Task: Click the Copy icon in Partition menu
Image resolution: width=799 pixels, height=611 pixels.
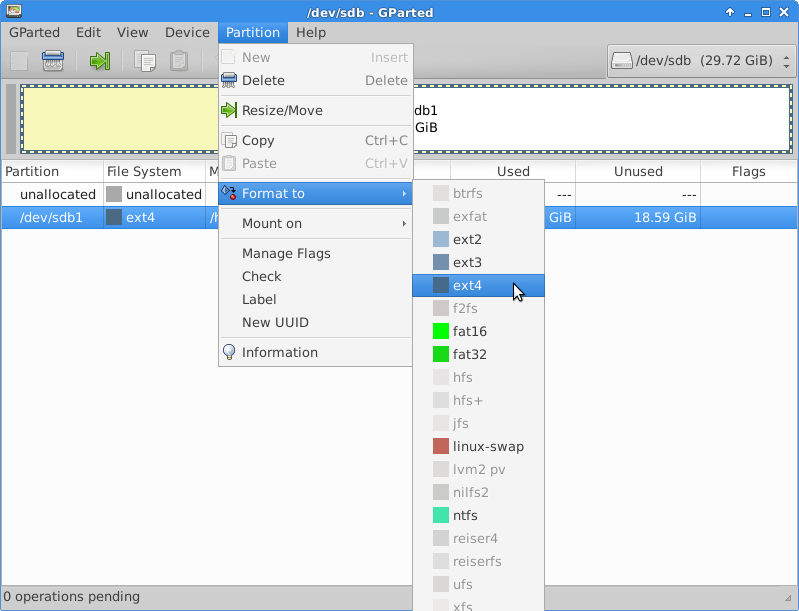Action: click(x=229, y=140)
